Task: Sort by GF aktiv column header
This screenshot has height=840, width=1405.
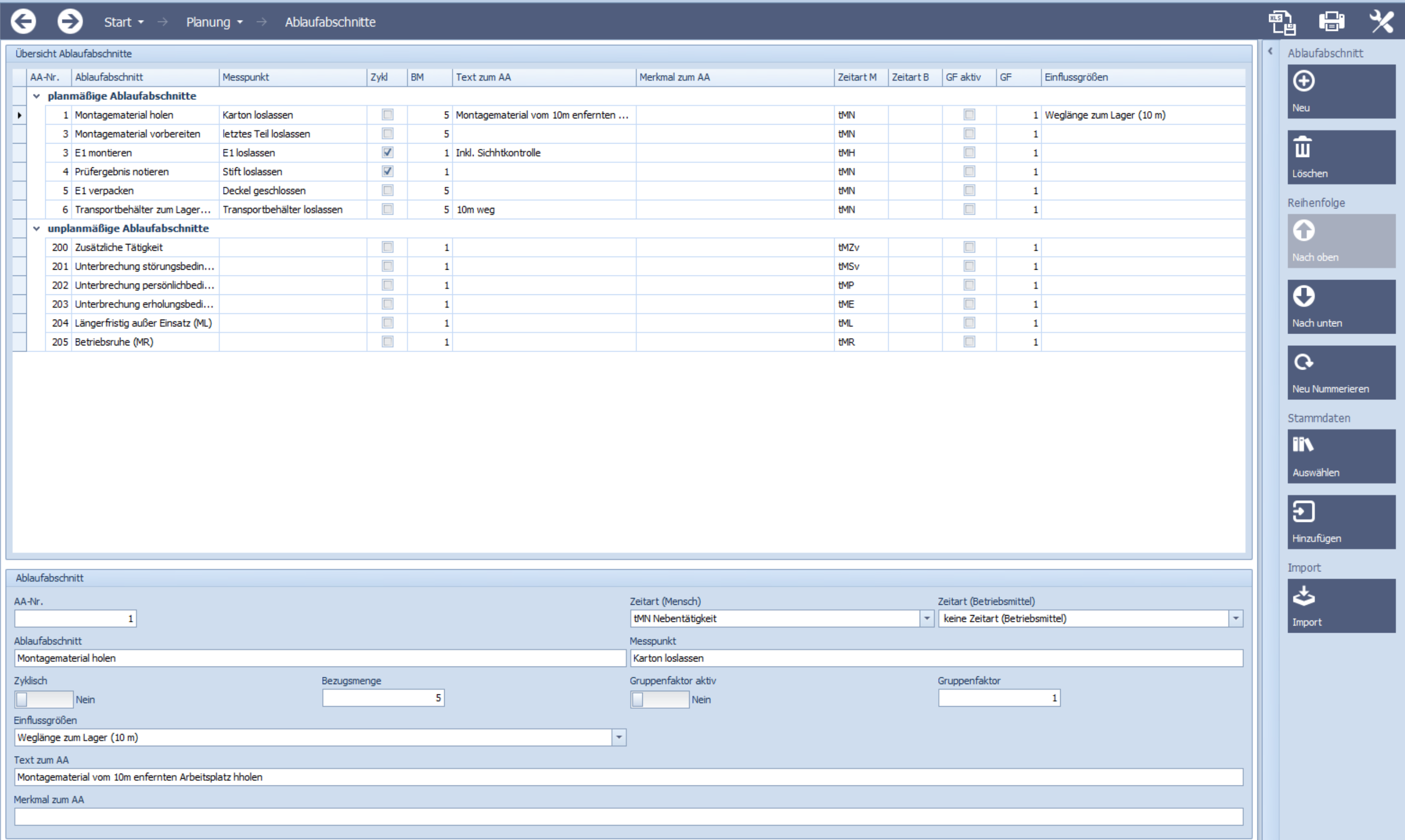Action: pos(969,78)
